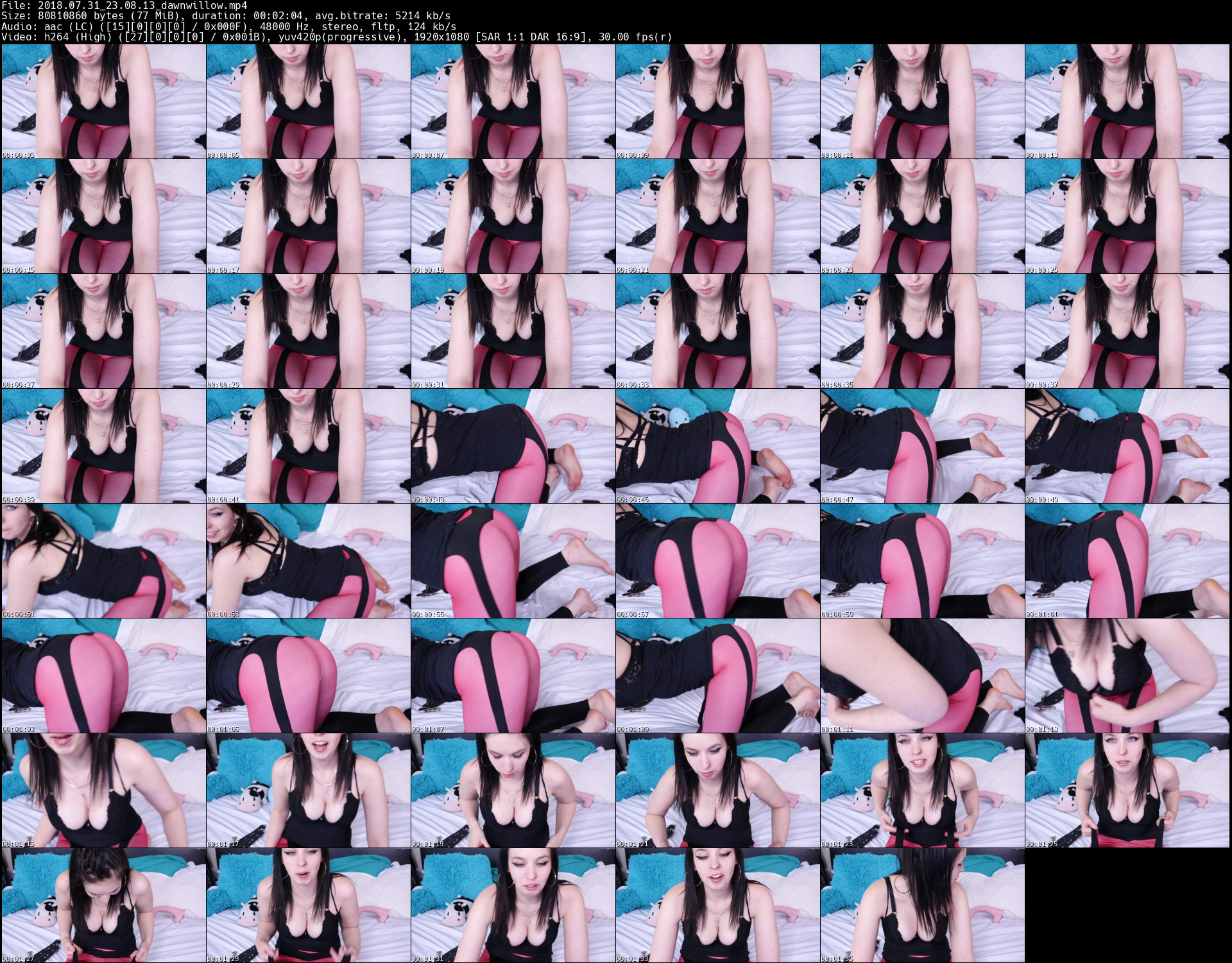Pick the thumbnail at 00:00:17
Screen dimensions: 1232x963
pyautogui.click(x=308, y=216)
